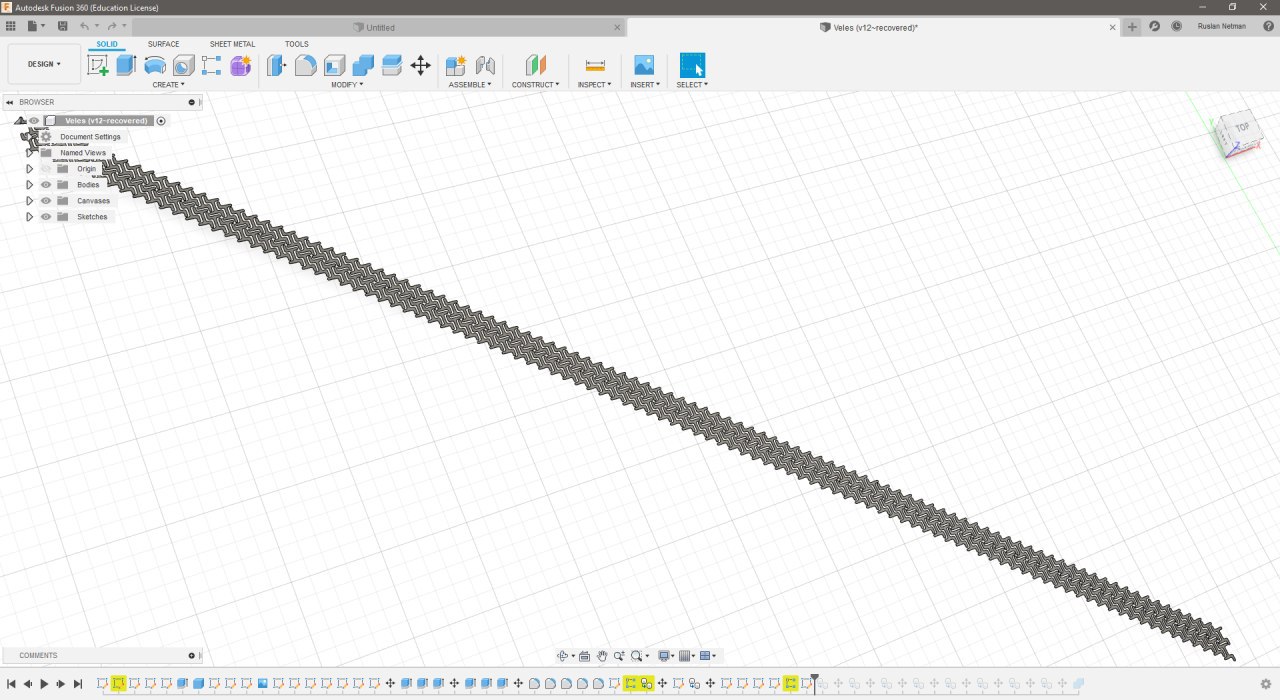The height and width of the screenshot is (700, 1280).
Task: Select the Insert image icon
Action: click(644, 66)
